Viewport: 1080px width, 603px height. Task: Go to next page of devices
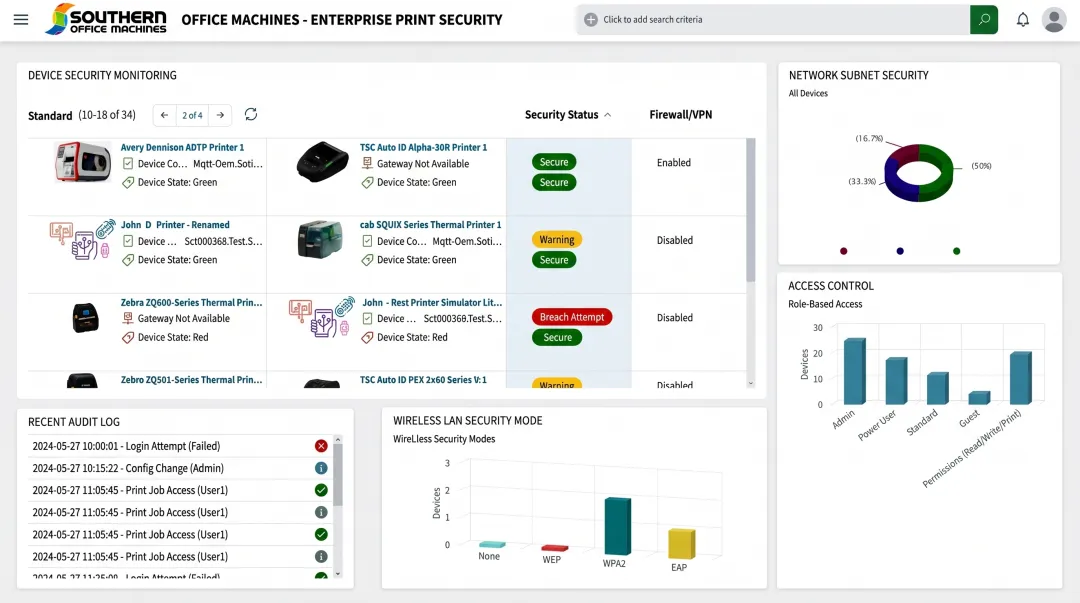(x=220, y=115)
